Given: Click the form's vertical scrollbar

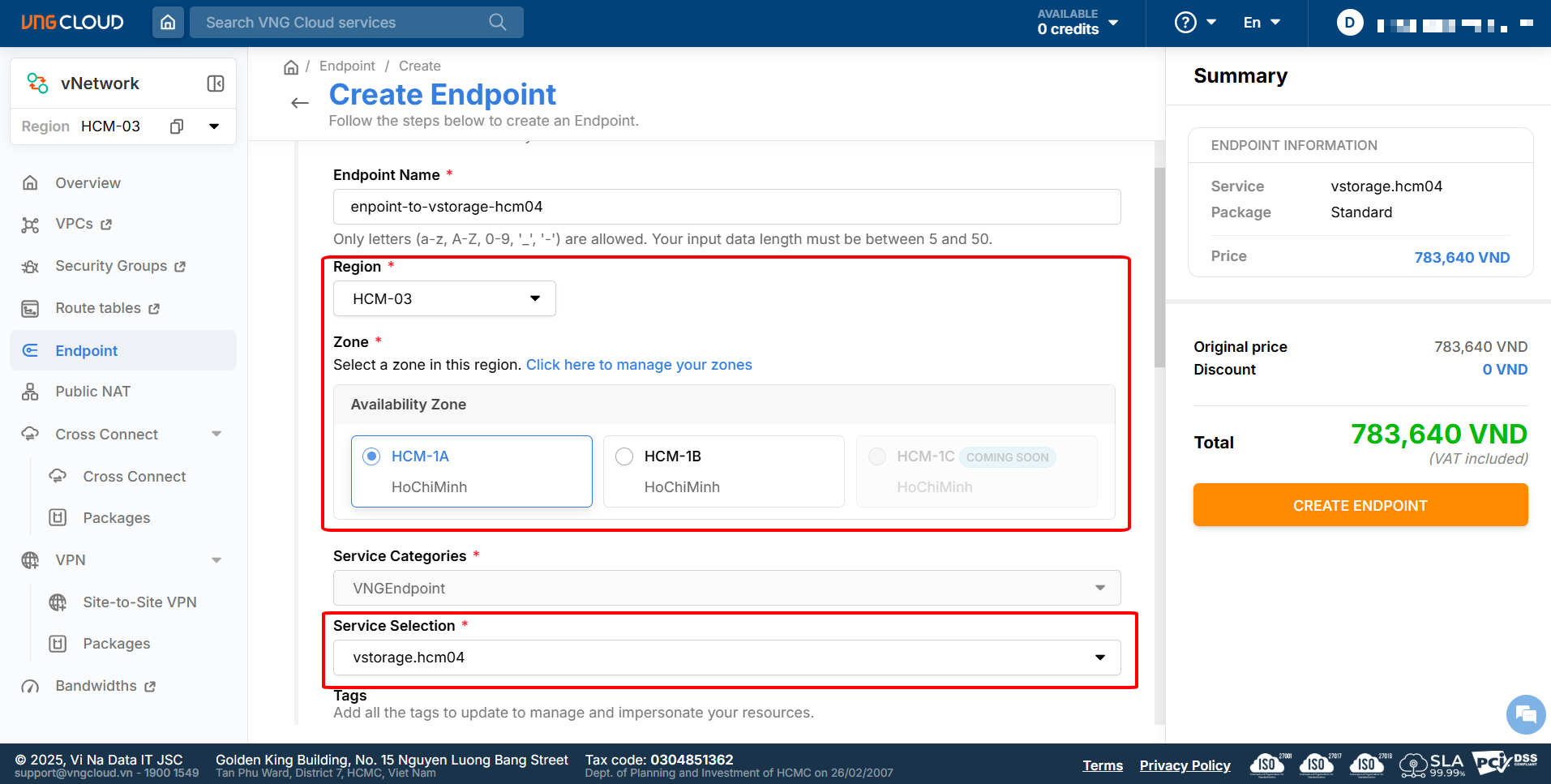Looking at the screenshot, I should 1159,268.
